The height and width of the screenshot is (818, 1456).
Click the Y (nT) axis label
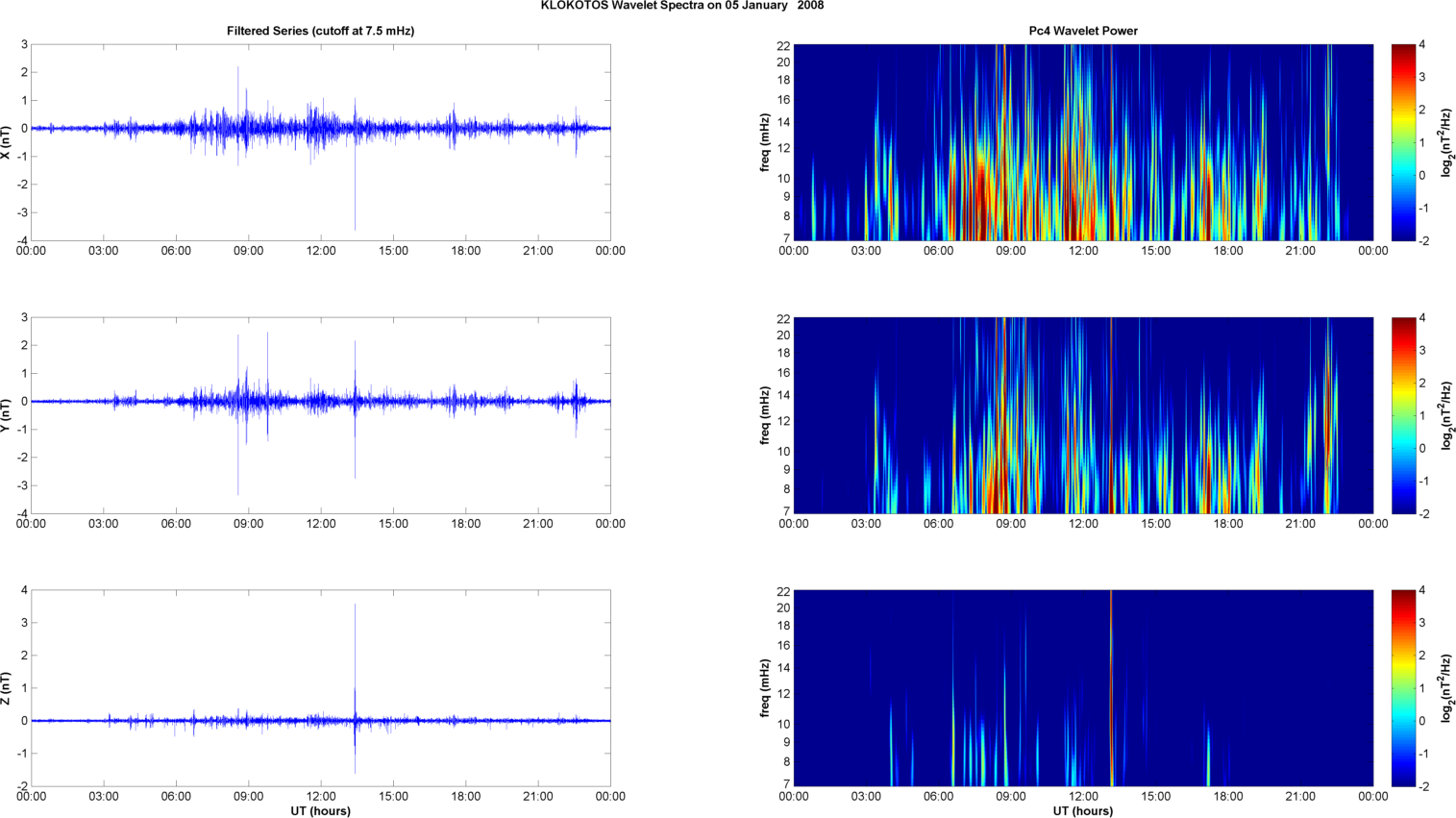point(6,415)
